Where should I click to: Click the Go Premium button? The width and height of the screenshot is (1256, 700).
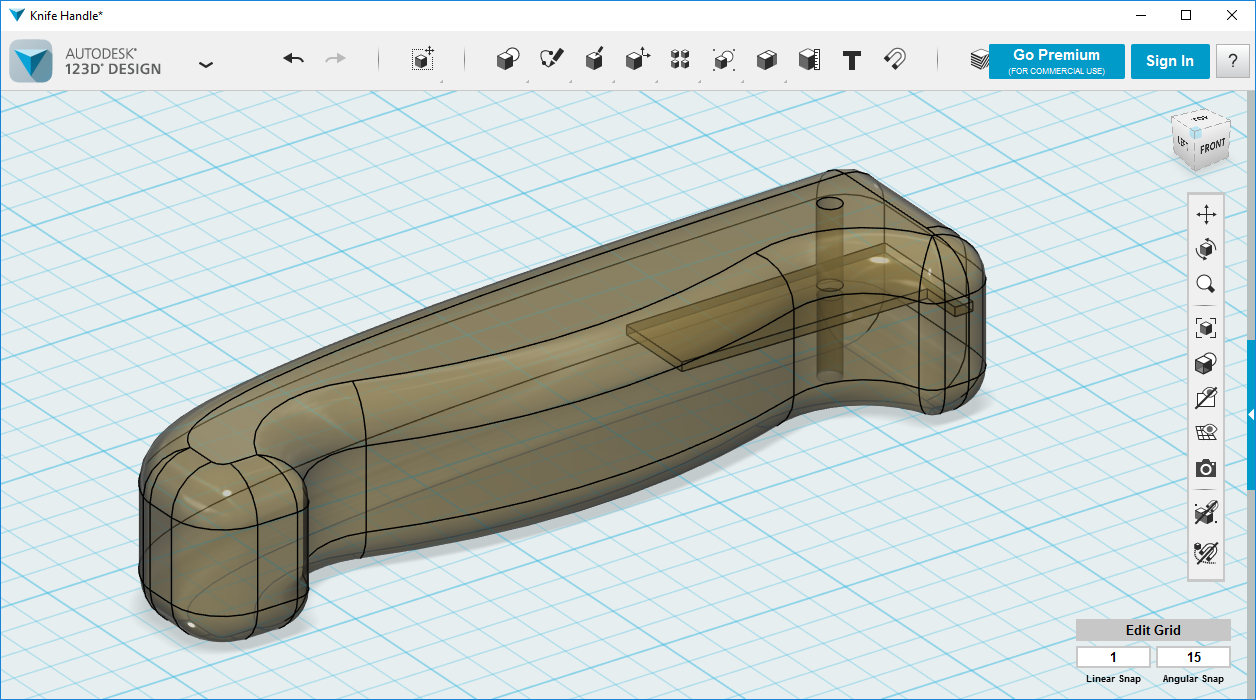click(1056, 61)
